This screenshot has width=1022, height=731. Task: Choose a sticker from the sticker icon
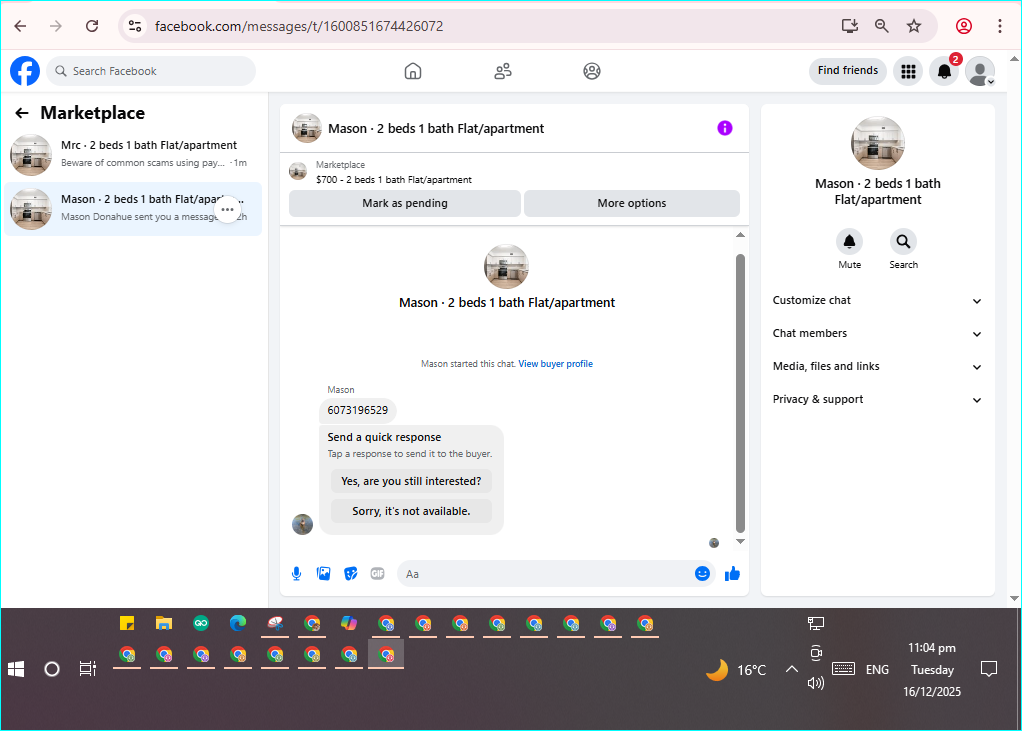point(351,574)
